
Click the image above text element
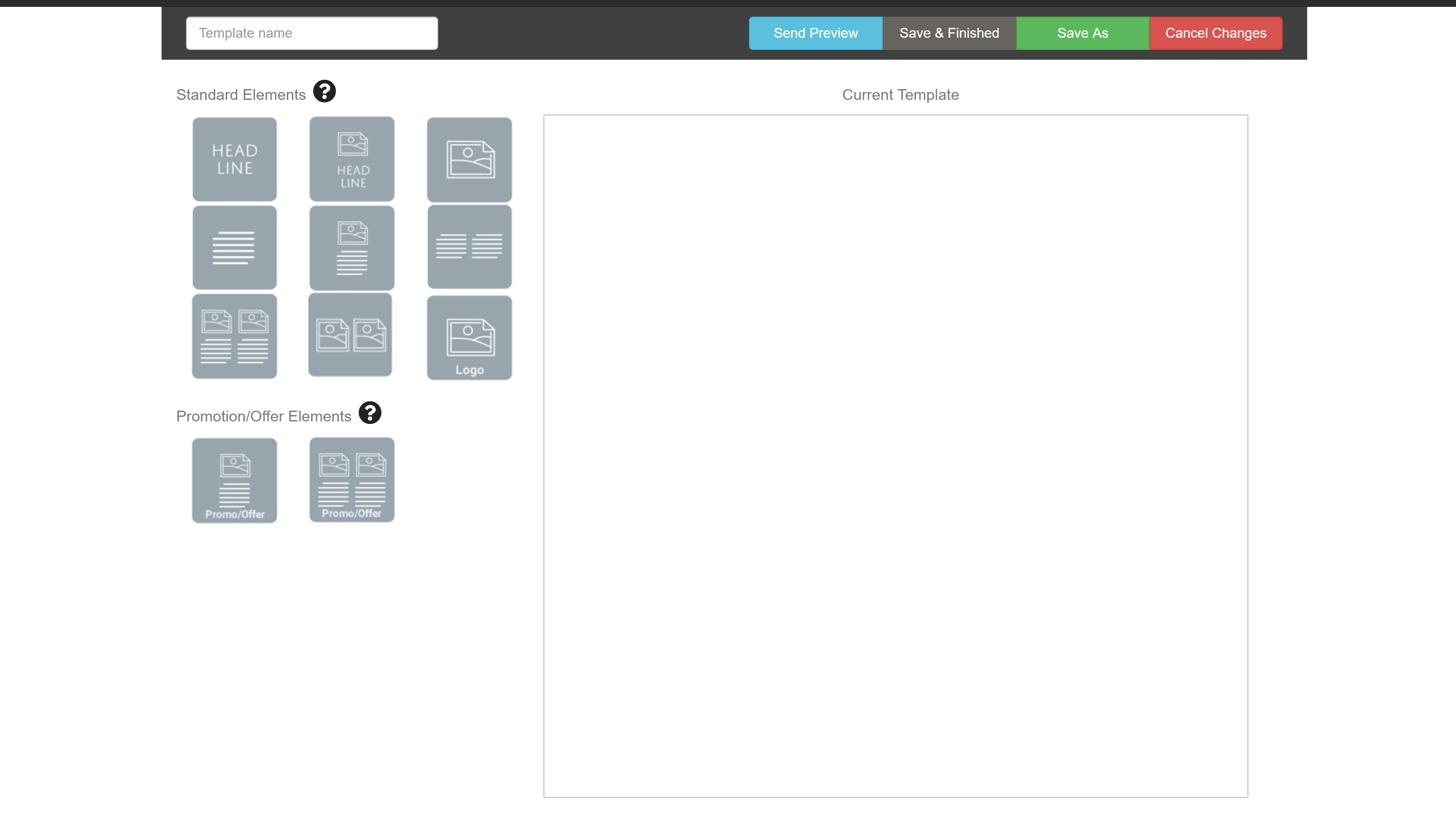[x=352, y=248]
